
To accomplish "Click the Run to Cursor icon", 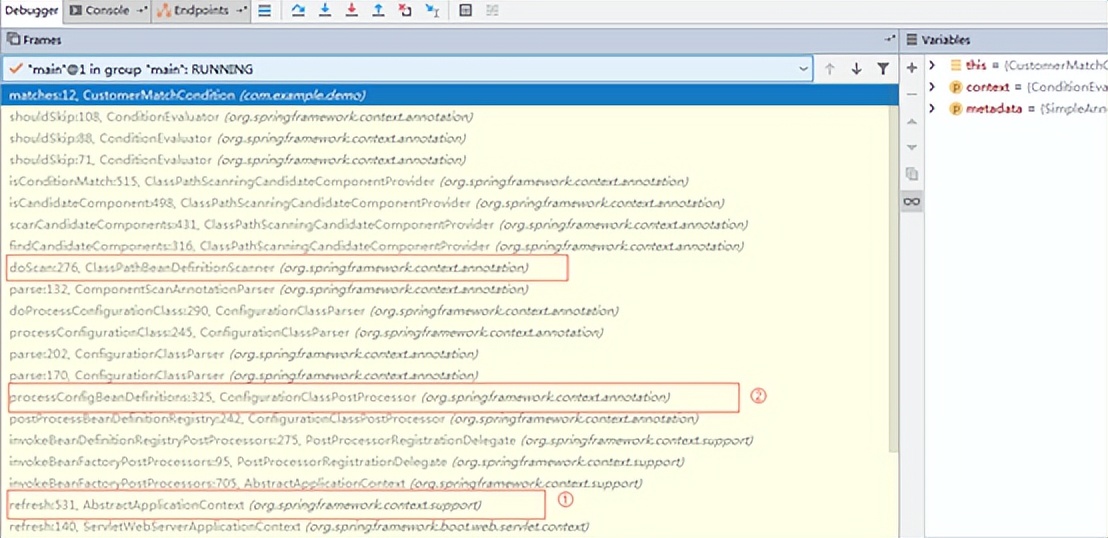I will pyautogui.click(x=432, y=11).
